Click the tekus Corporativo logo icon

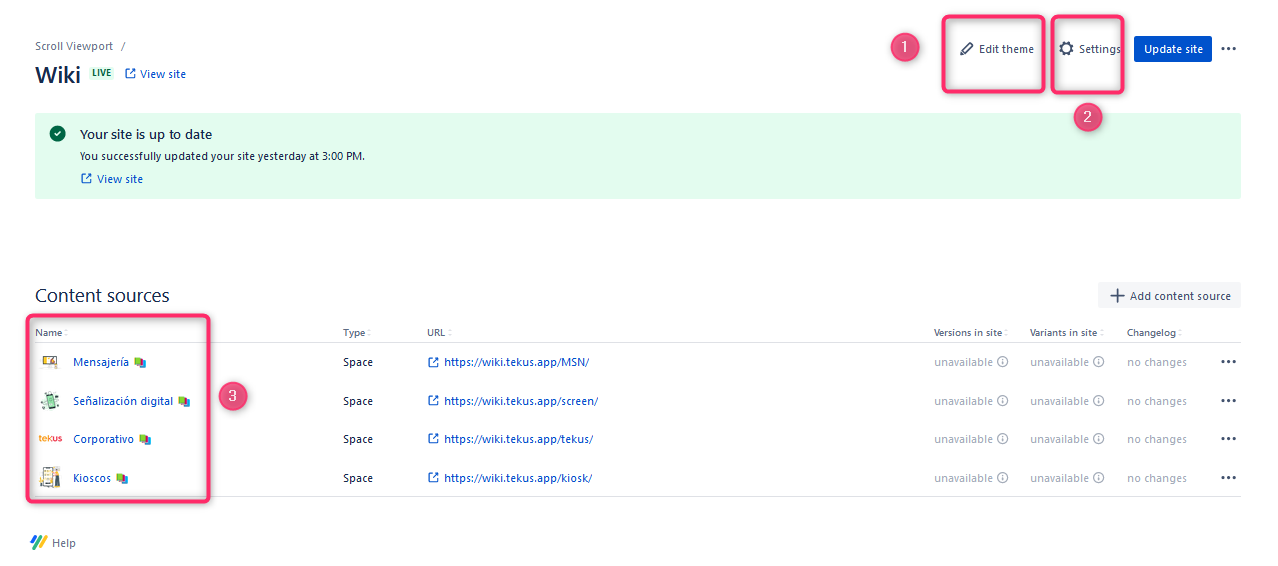click(x=50, y=439)
